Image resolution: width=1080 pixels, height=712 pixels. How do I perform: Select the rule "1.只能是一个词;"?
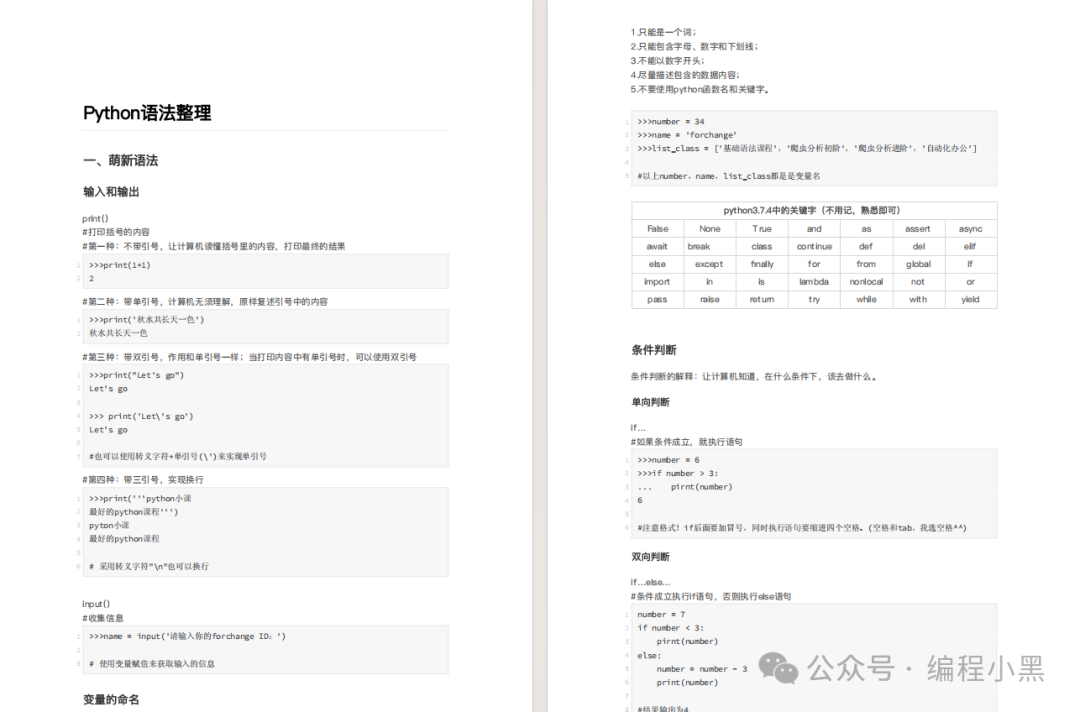click(663, 32)
